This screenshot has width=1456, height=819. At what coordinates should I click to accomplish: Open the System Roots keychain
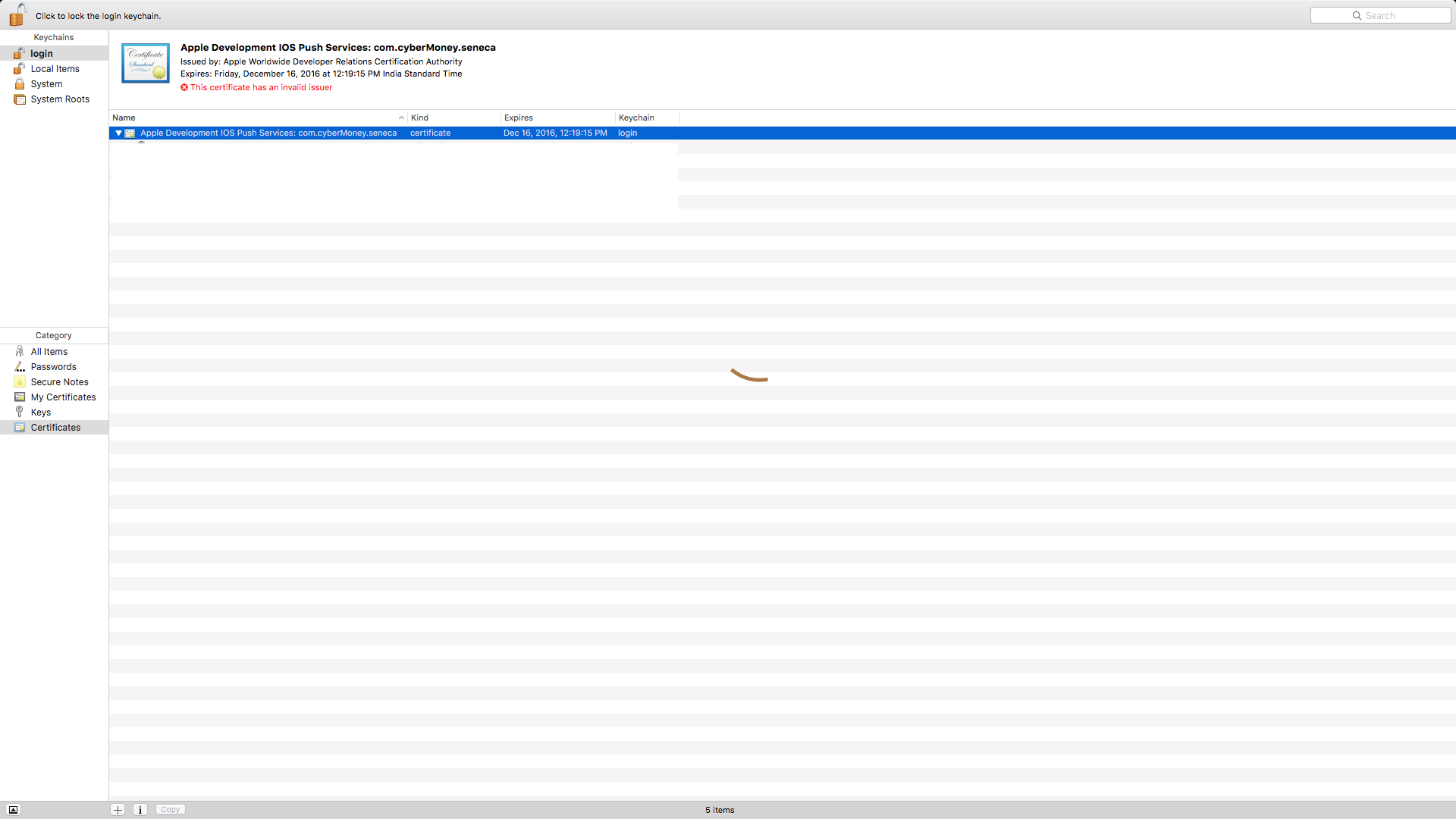tap(60, 99)
